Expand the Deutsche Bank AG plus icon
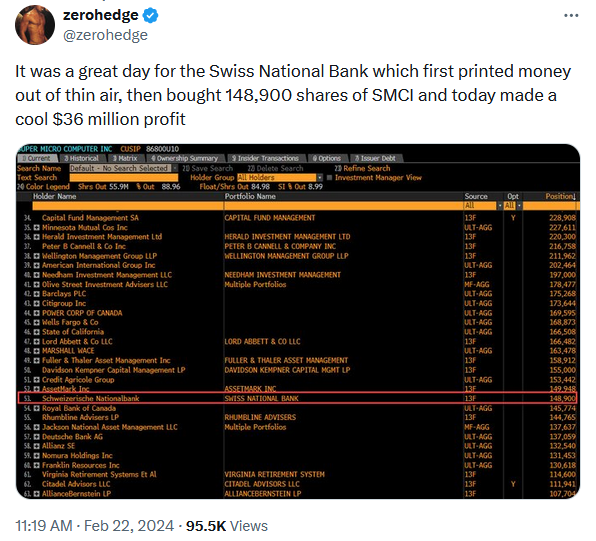Screen dimensions: 596x541 [x=36, y=437]
